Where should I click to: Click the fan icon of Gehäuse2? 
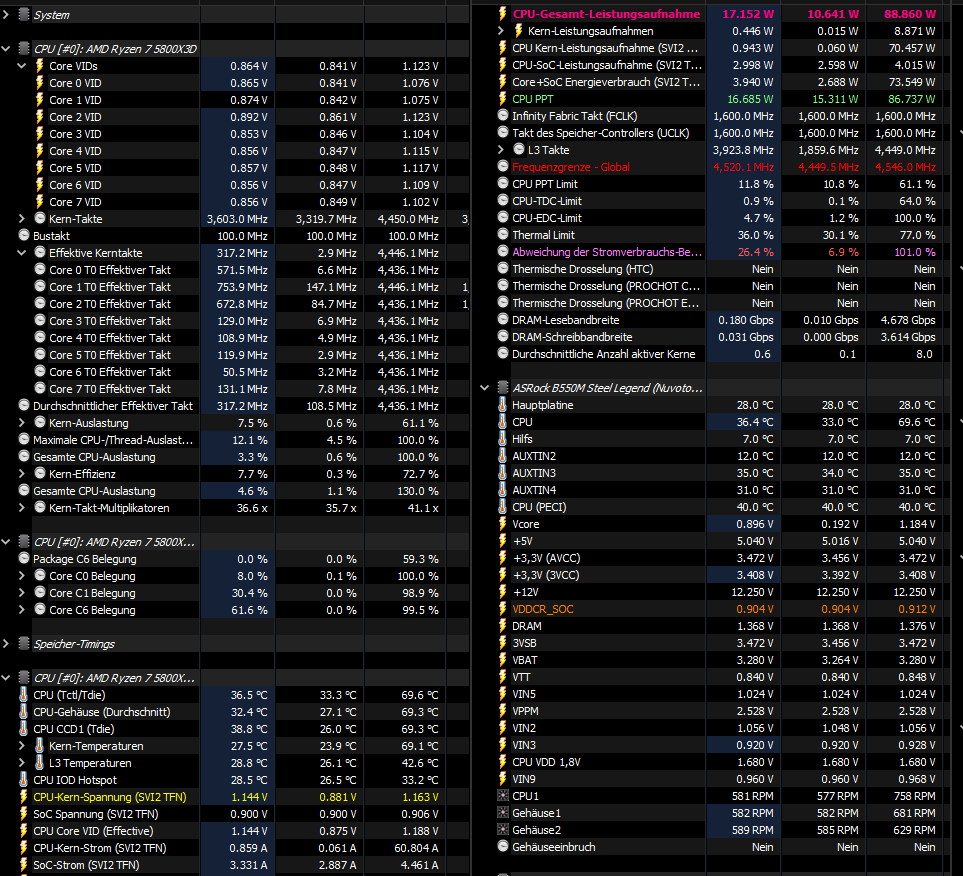[502, 830]
